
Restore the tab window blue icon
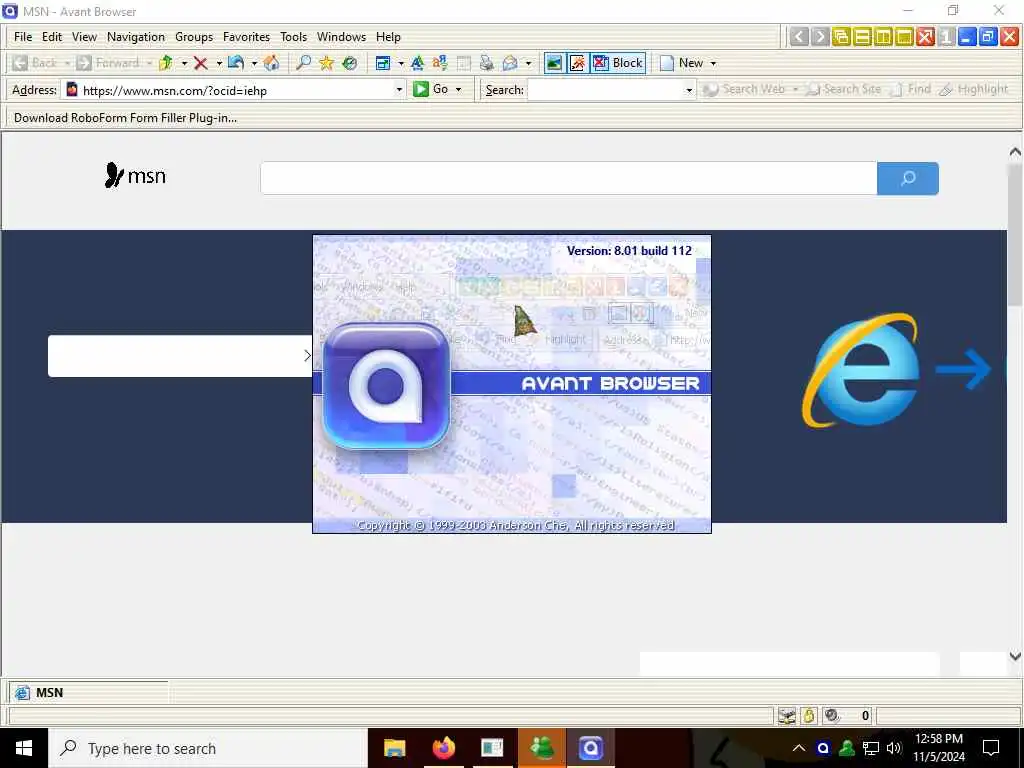coord(988,37)
